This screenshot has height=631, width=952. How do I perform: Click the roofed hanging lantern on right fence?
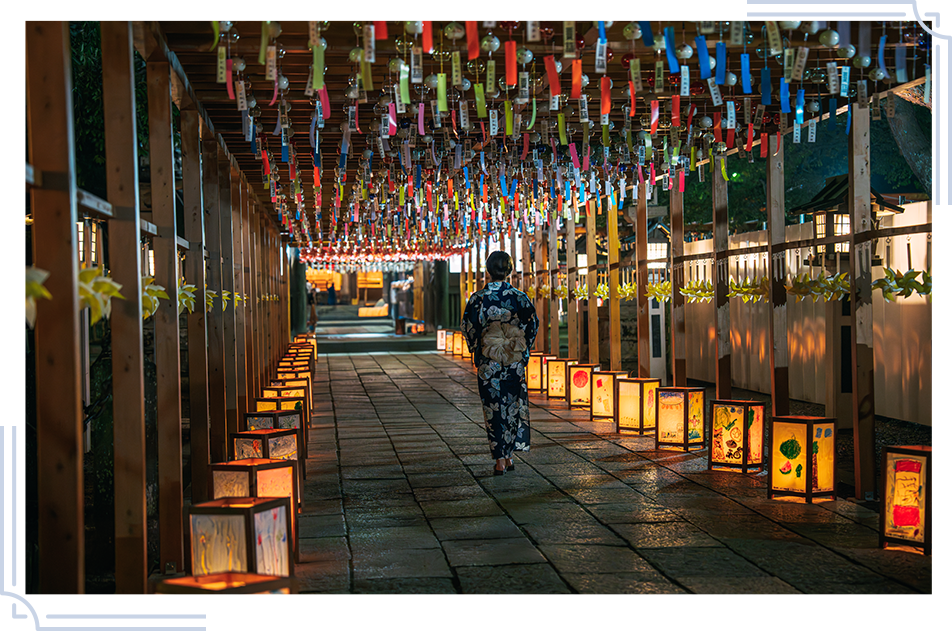(x=832, y=222)
